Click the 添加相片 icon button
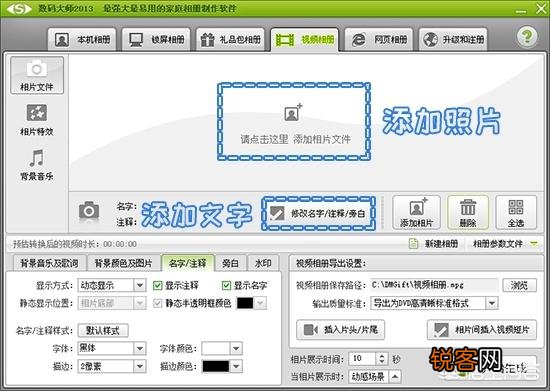The width and height of the screenshot is (550, 391). pos(416,213)
